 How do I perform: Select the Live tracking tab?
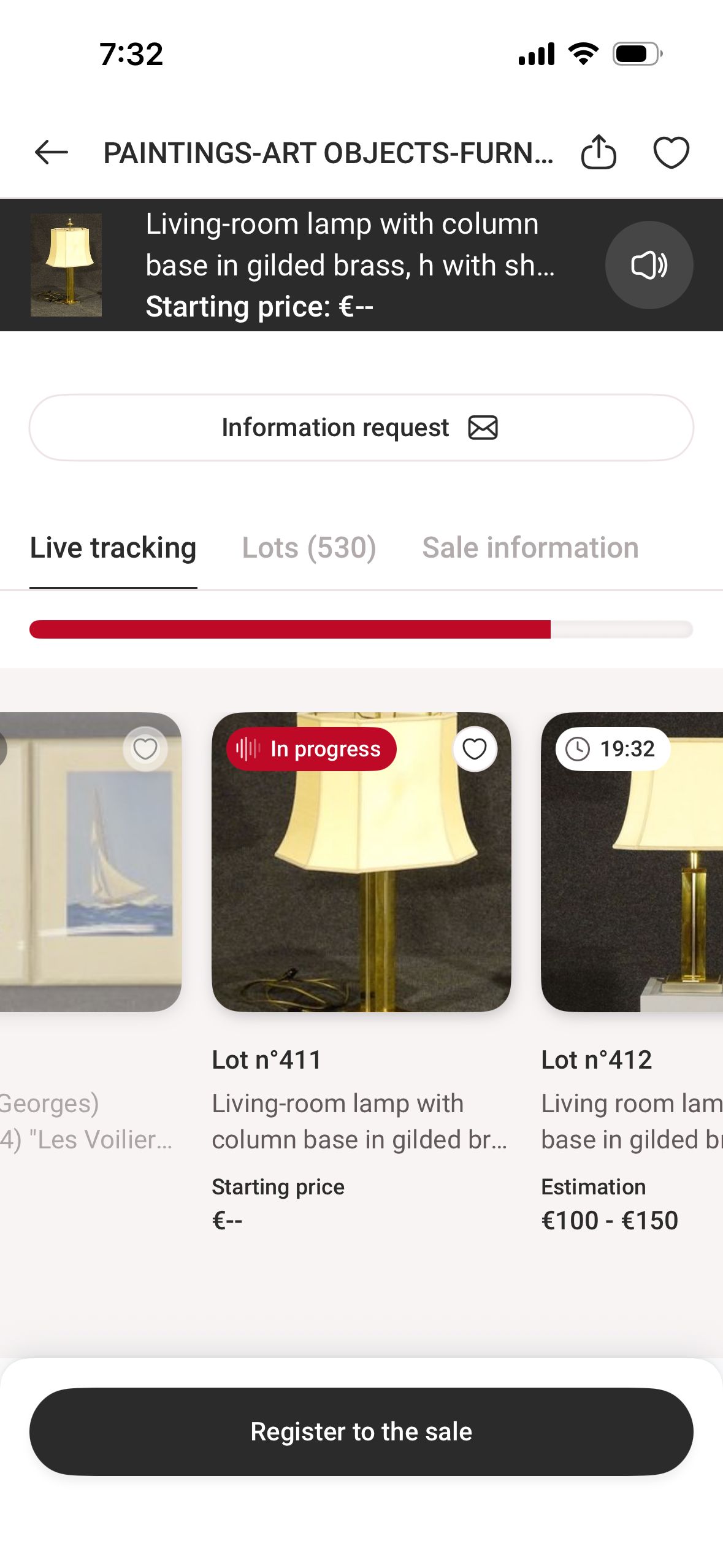pyautogui.click(x=113, y=548)
